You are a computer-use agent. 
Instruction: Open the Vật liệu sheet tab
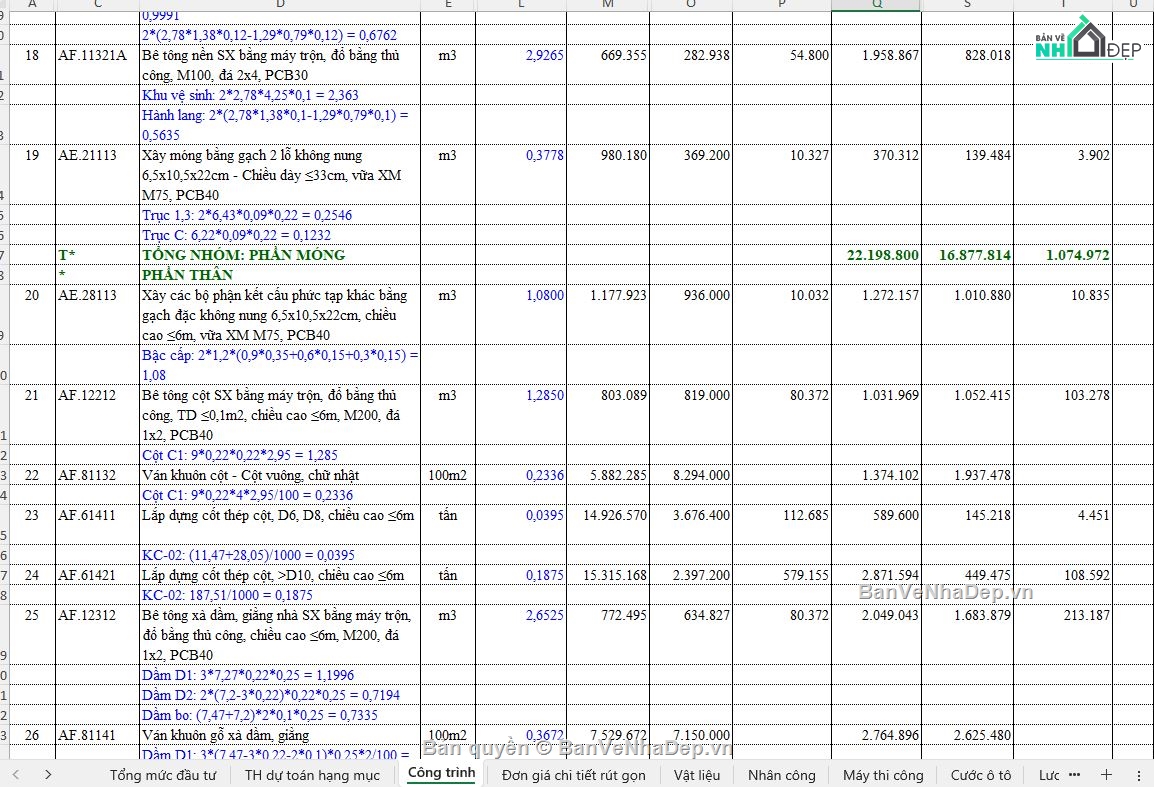pos(696,774)
